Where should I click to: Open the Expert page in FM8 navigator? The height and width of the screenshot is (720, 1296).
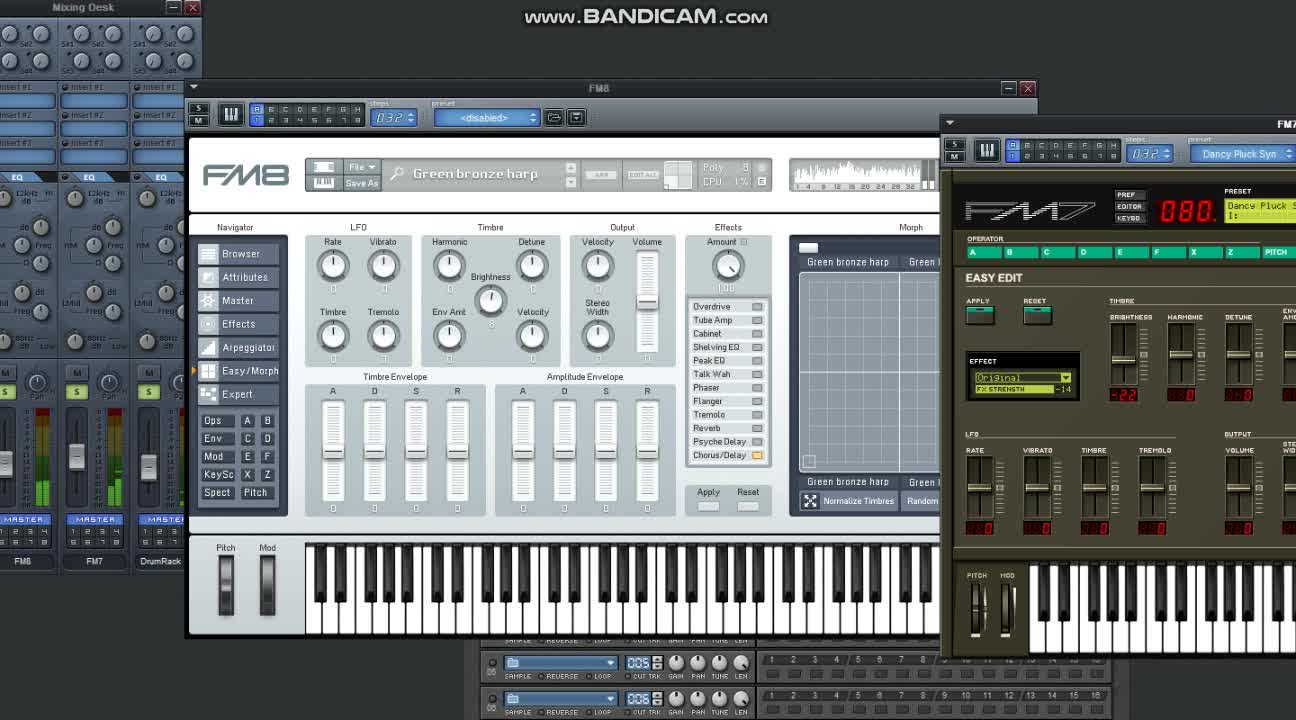(238, 394)
